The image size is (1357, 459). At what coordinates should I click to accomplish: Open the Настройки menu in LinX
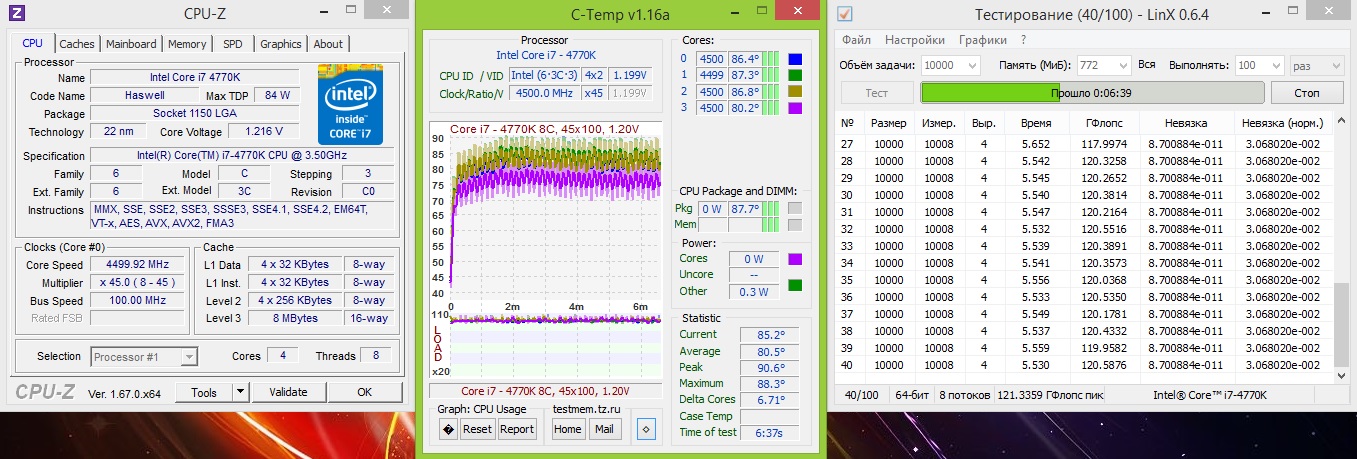click(914, 40)
